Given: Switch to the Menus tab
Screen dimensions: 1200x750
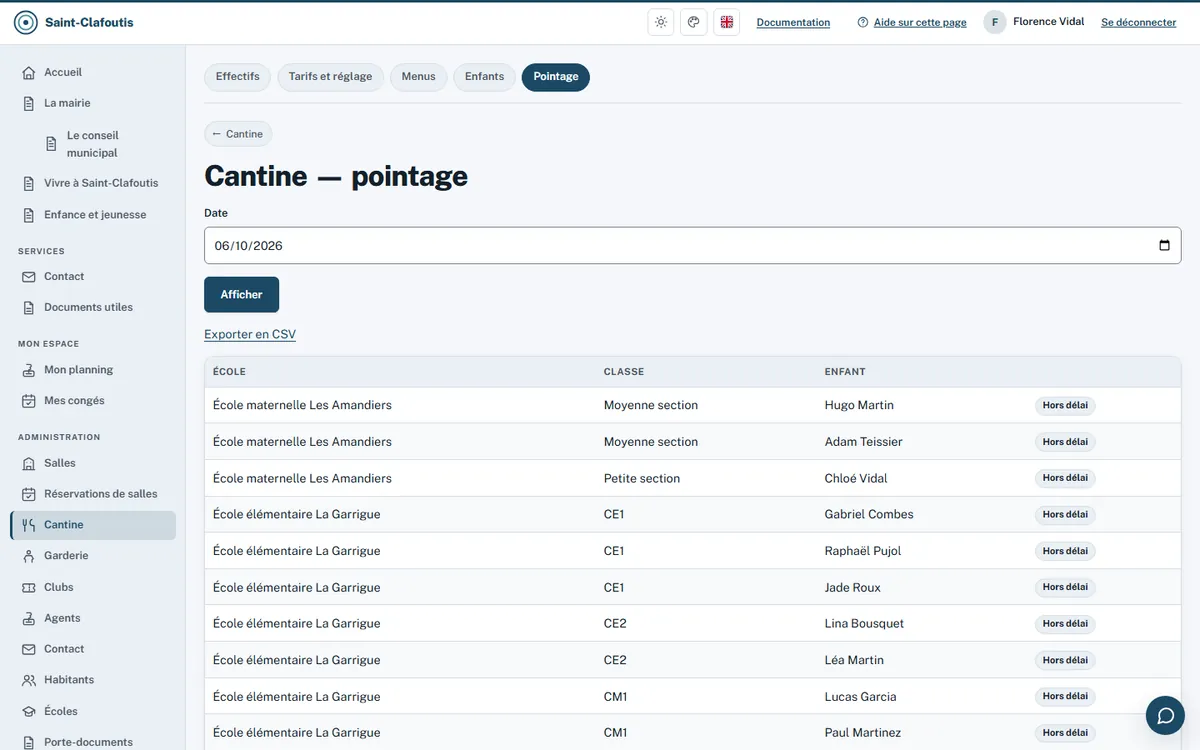Looking at the screenshot, I should tap(418, 77).
